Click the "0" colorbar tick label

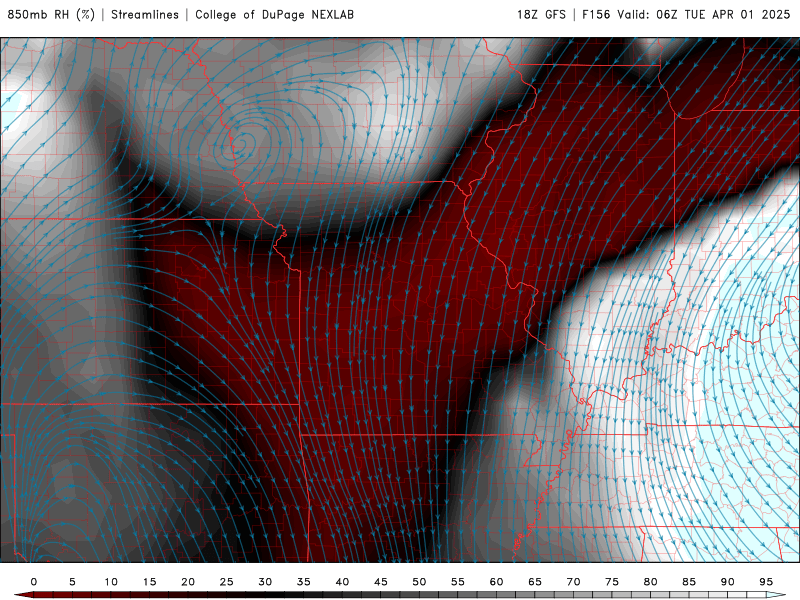pos(34,582)
